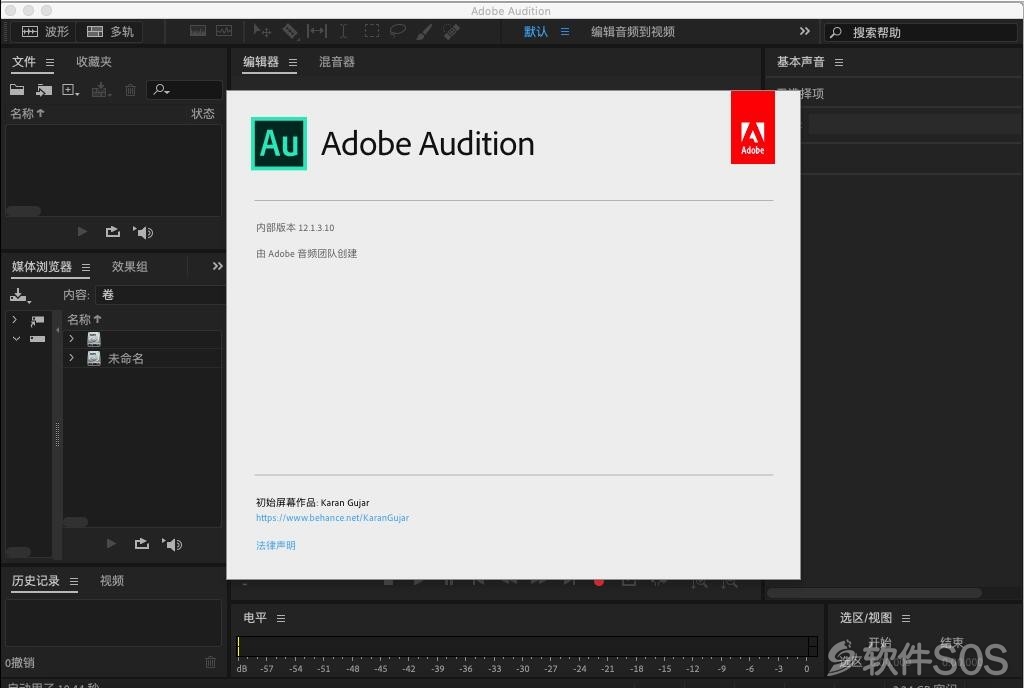Select the Paintbrush Selection tool
The image size is (1024, 688).
click(x=424, y=31)
